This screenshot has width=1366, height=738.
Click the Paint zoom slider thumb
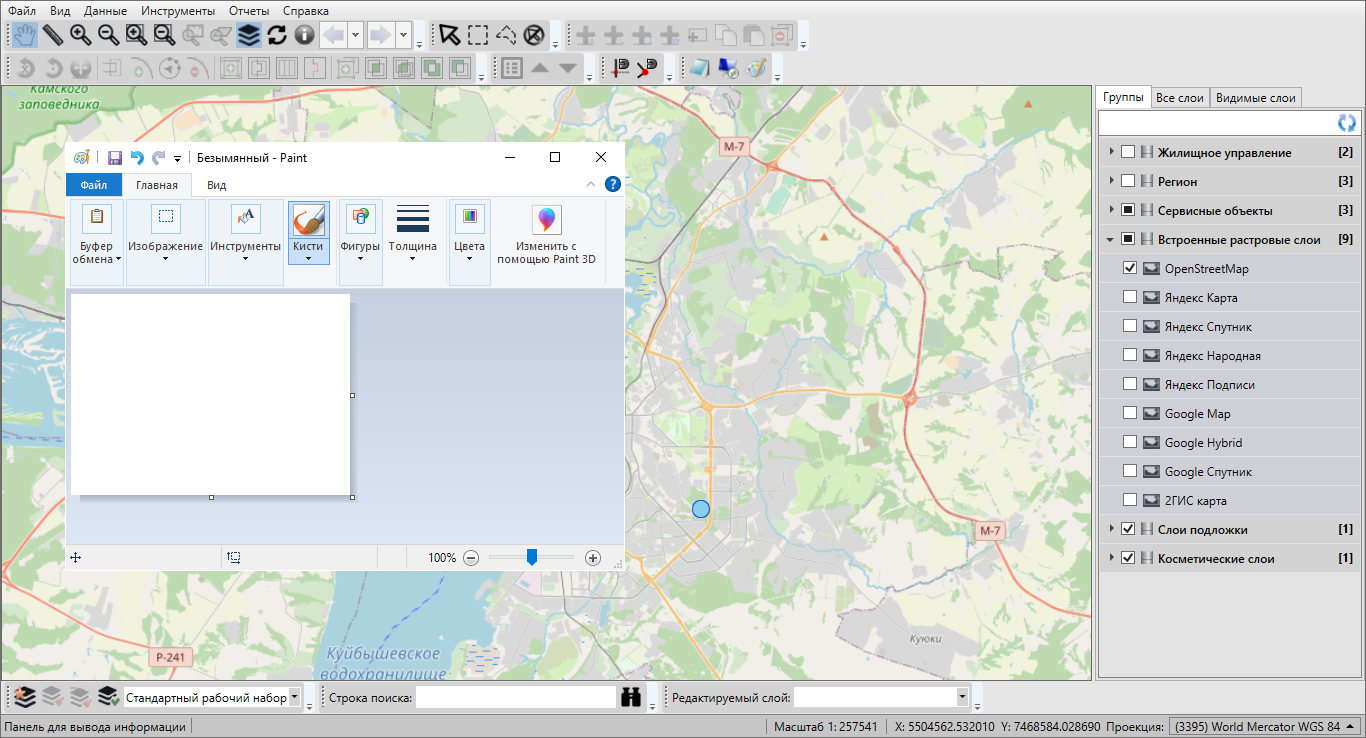click(532, 557)
